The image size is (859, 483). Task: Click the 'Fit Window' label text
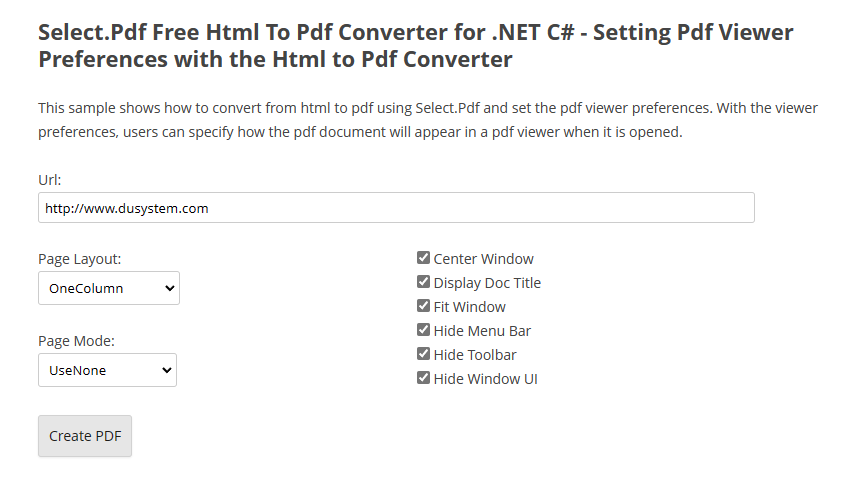tap(469, 307)
